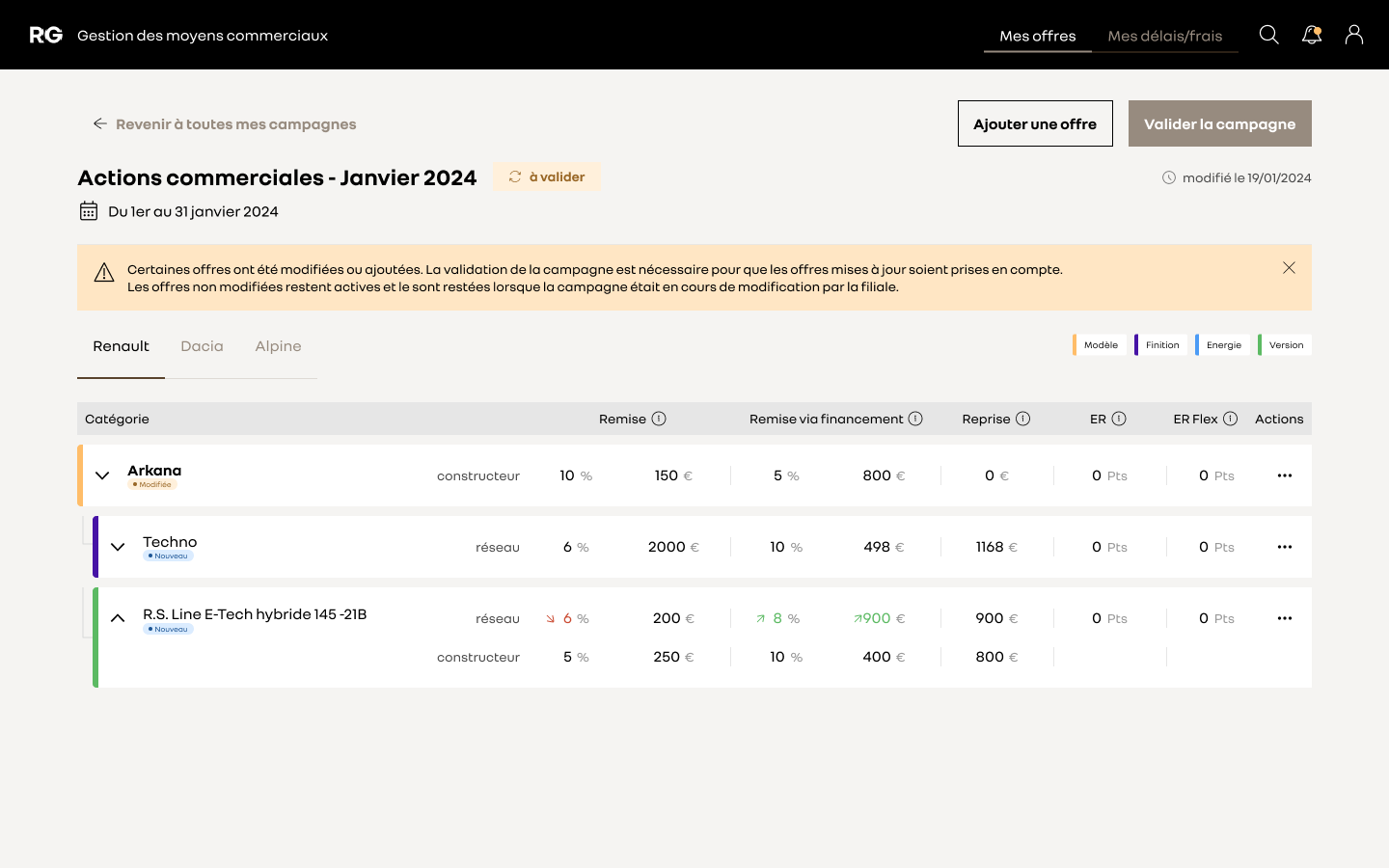1389x868 pixels.
Task: Click the Nouveau tag under Techno
Action: [x=169, y=556]
